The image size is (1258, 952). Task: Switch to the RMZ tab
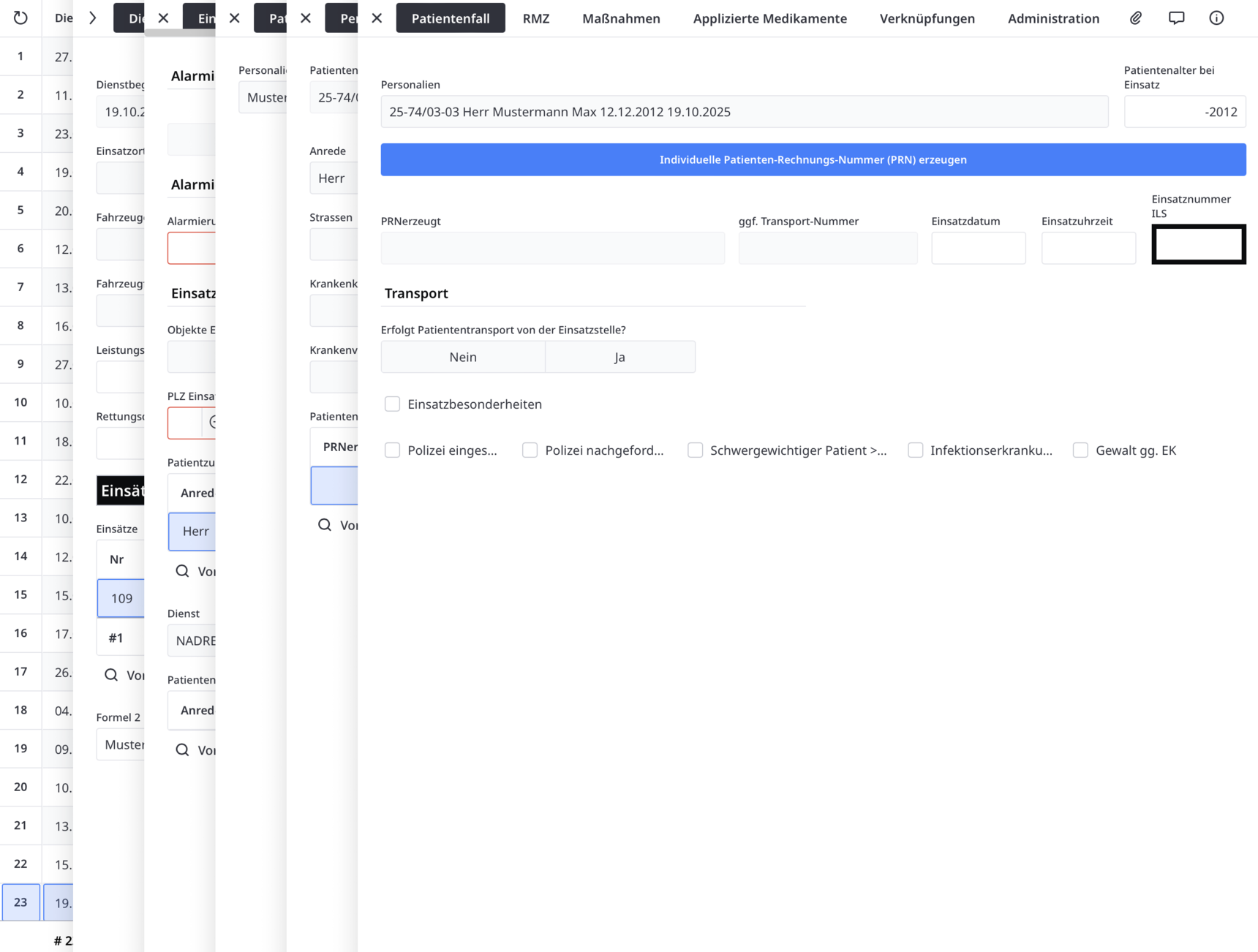[x=535, y=18]
